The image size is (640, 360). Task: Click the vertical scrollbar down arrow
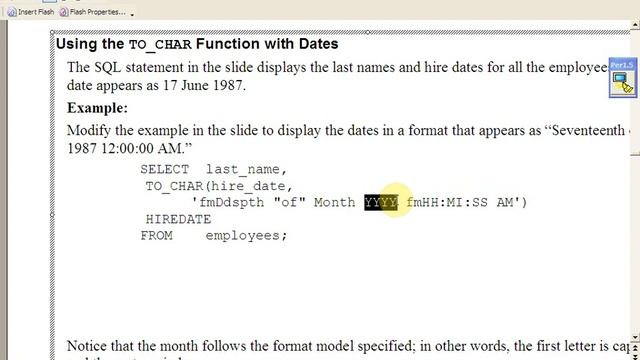(x=635, y=337)
